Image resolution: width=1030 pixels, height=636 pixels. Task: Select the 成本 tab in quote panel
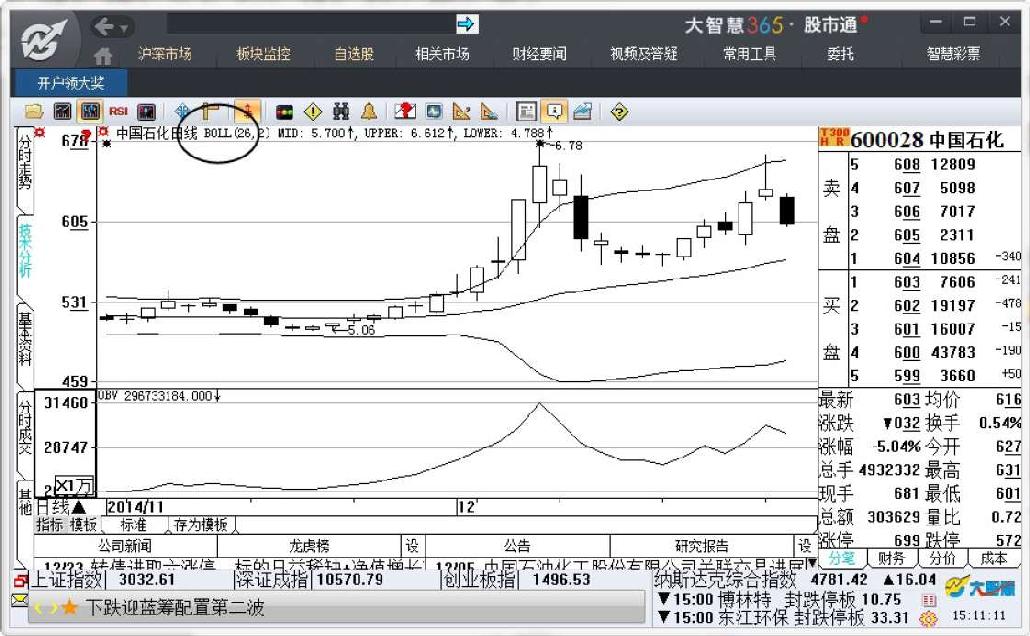[994, 558]
